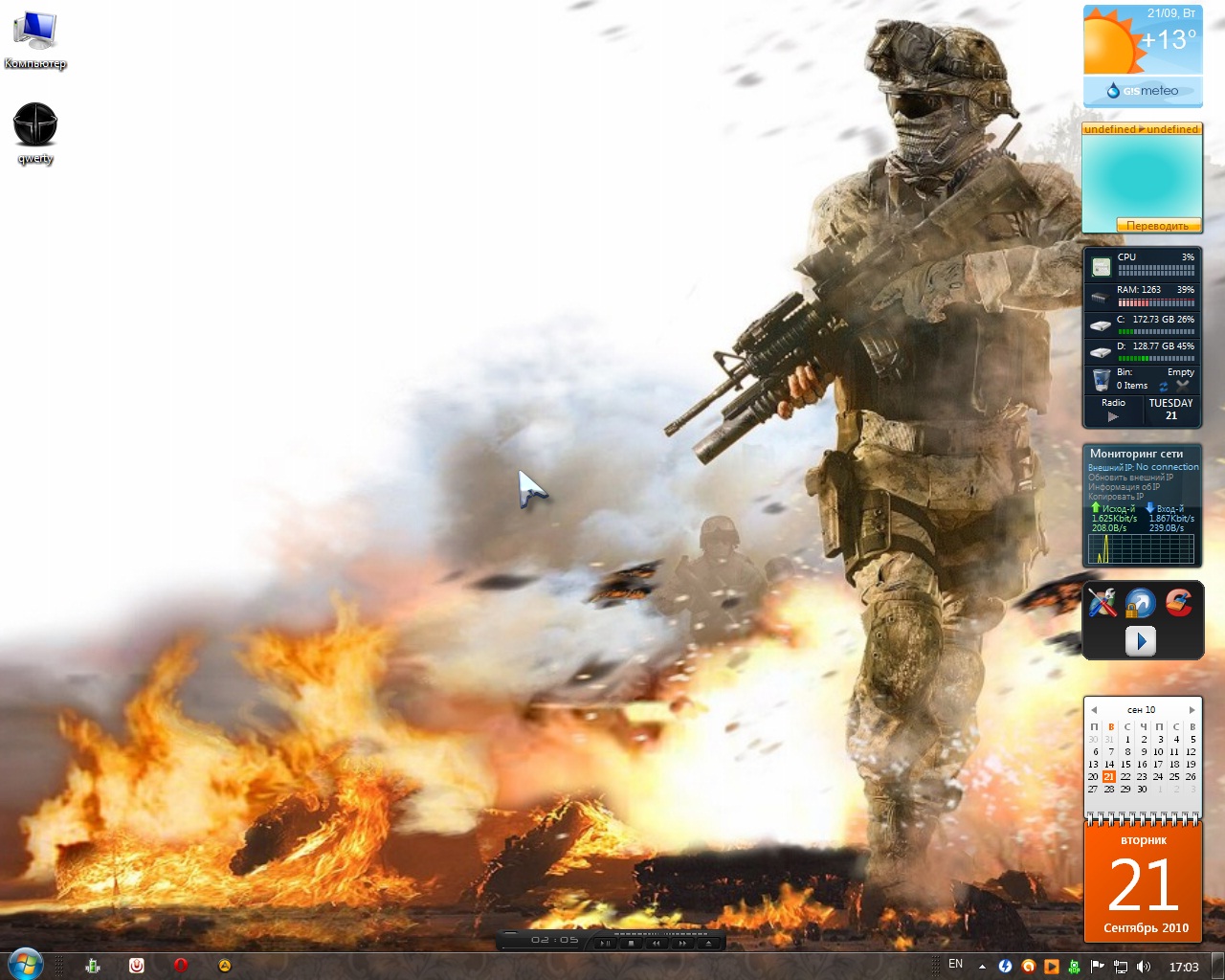Screen dimensions: 1225x980
Task: Click the сен 10 month header in the calendar
Action: [x=1142, y=710]
